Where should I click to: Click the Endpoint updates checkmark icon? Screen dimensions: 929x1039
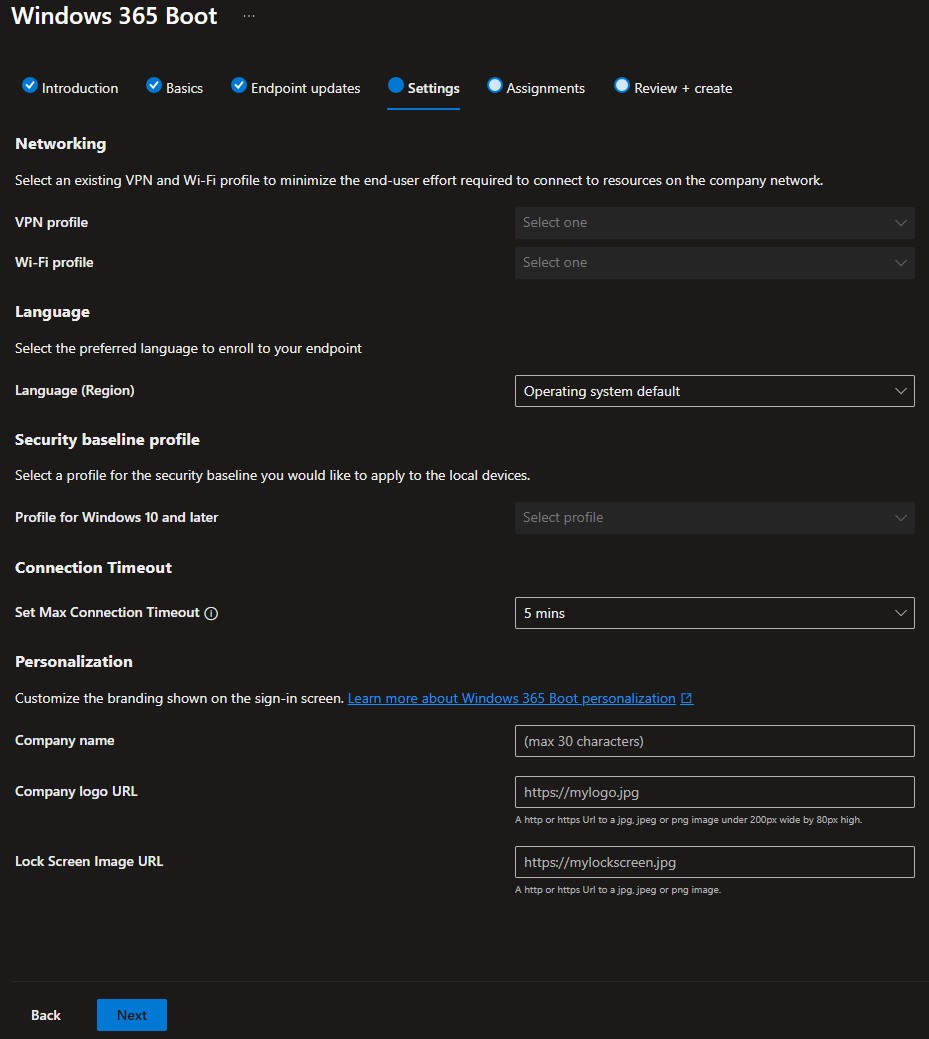(239, 86)
